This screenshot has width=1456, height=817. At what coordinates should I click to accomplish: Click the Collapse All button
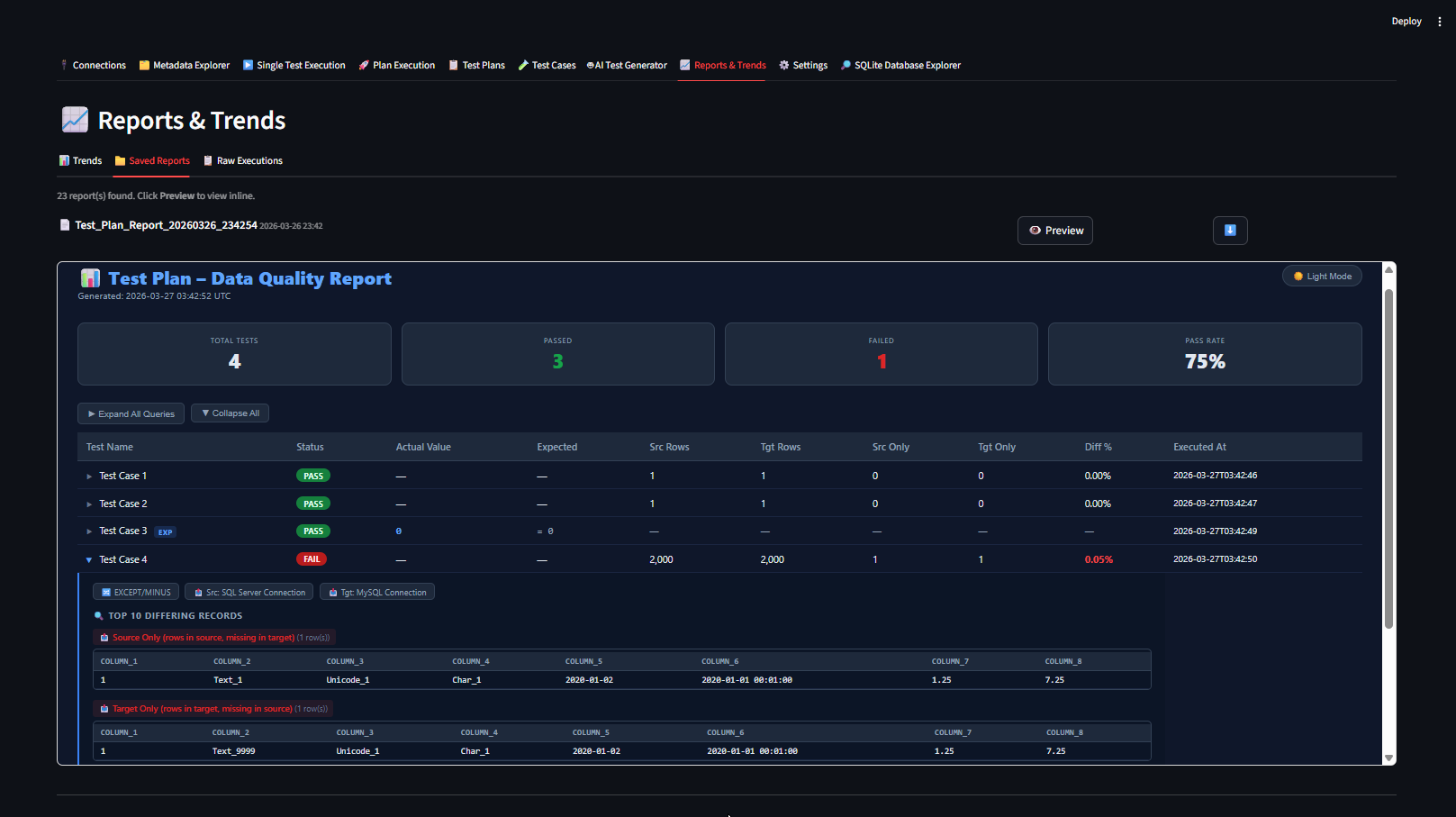231,413
